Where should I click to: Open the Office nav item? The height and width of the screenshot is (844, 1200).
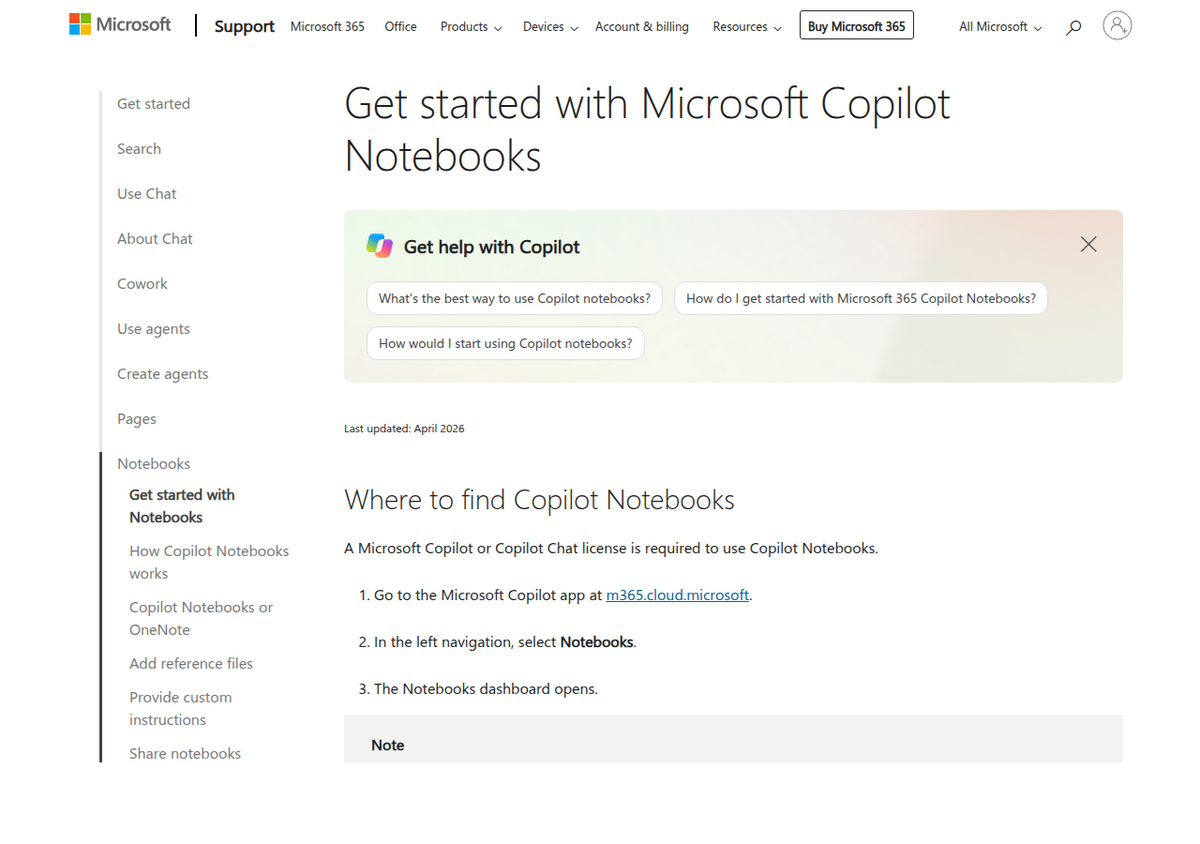pyautogui.click(x=400, y=27)
